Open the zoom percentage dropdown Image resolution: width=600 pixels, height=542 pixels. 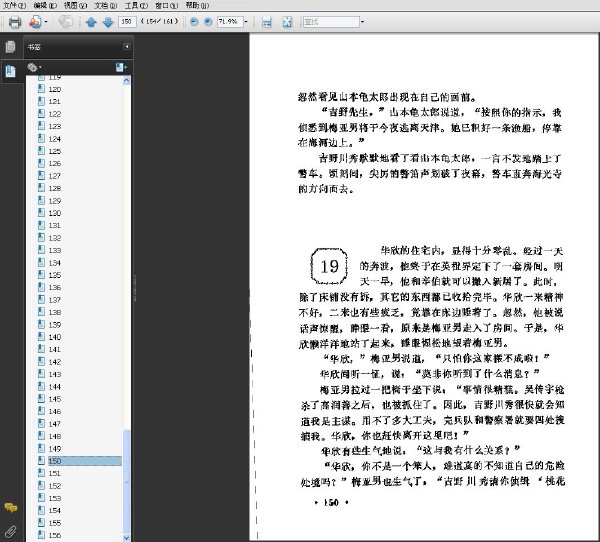pos(246,22)
